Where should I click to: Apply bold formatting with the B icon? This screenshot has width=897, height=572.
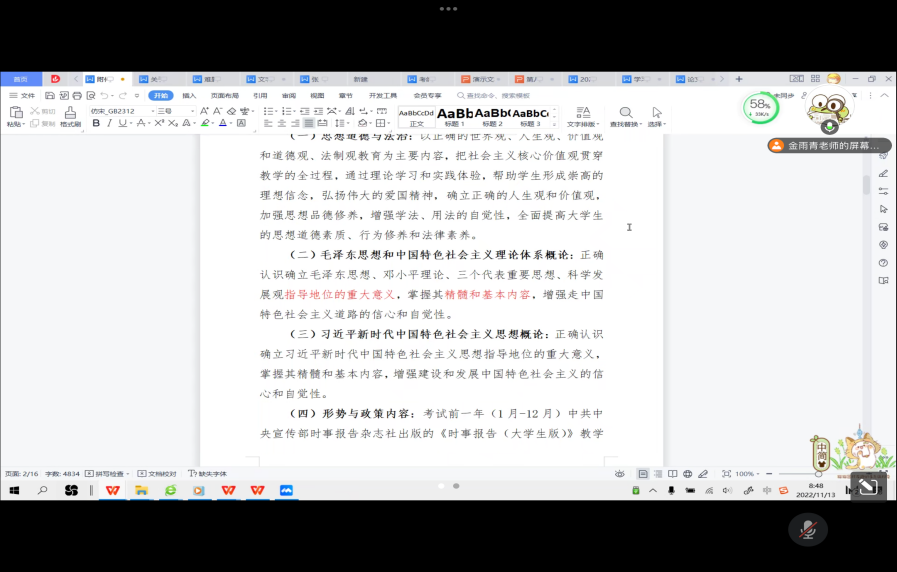(x=96, y=123)
